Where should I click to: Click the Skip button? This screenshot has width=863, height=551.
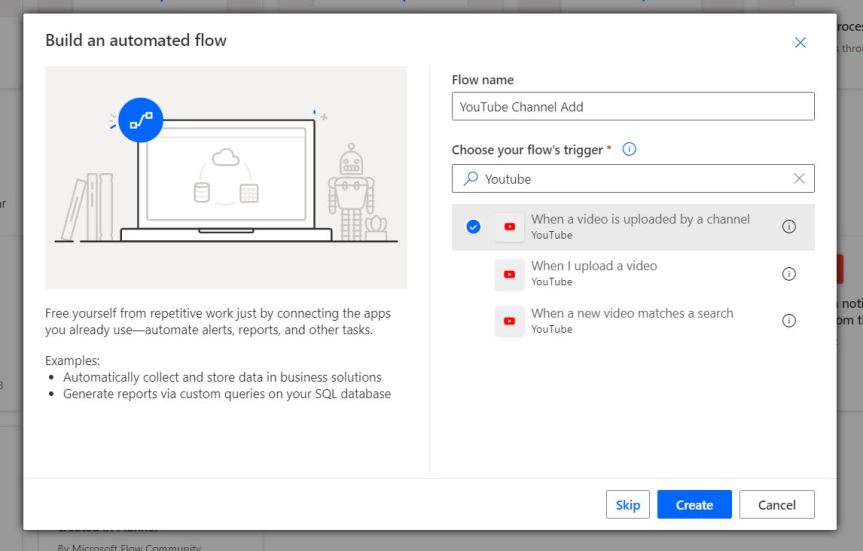[x=628, y=505]
